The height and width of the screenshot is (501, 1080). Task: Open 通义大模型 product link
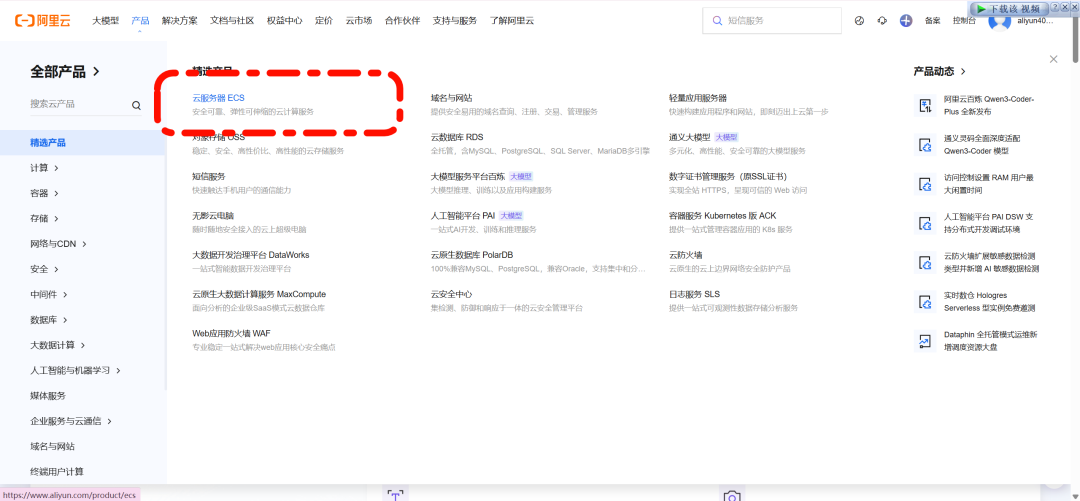(x=689, y=137)
